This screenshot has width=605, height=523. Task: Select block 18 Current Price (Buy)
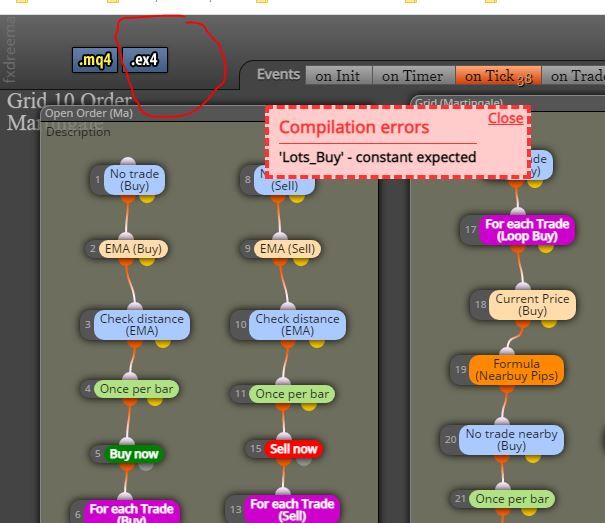coord(532,305)
